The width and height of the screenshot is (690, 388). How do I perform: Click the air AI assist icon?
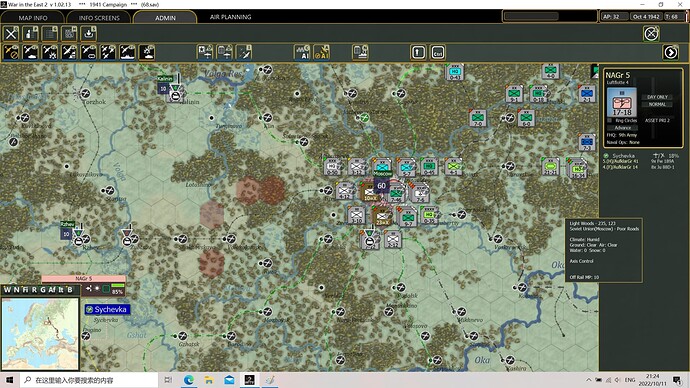(302, 52)
